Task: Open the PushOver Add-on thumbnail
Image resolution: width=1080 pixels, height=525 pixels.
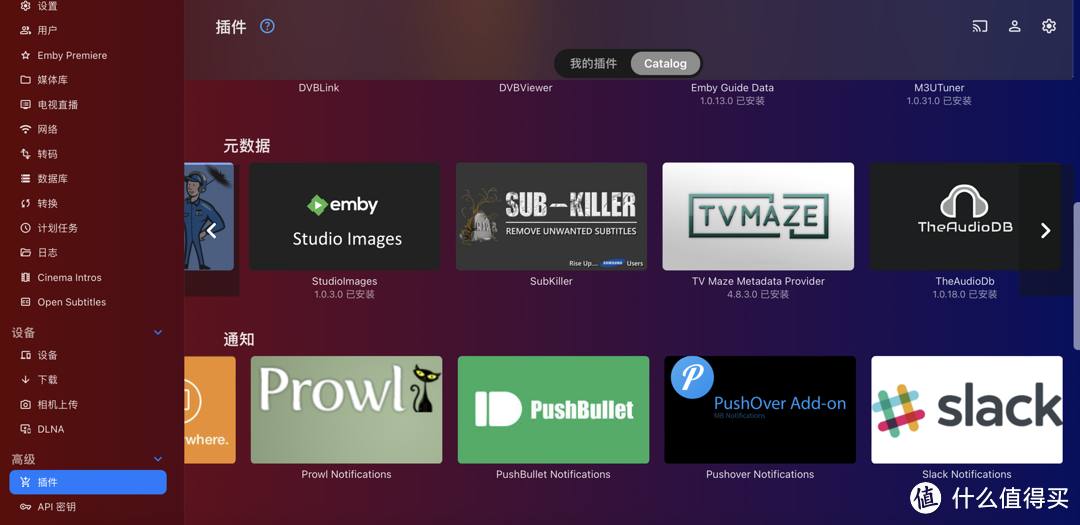Action: (760, 410)
